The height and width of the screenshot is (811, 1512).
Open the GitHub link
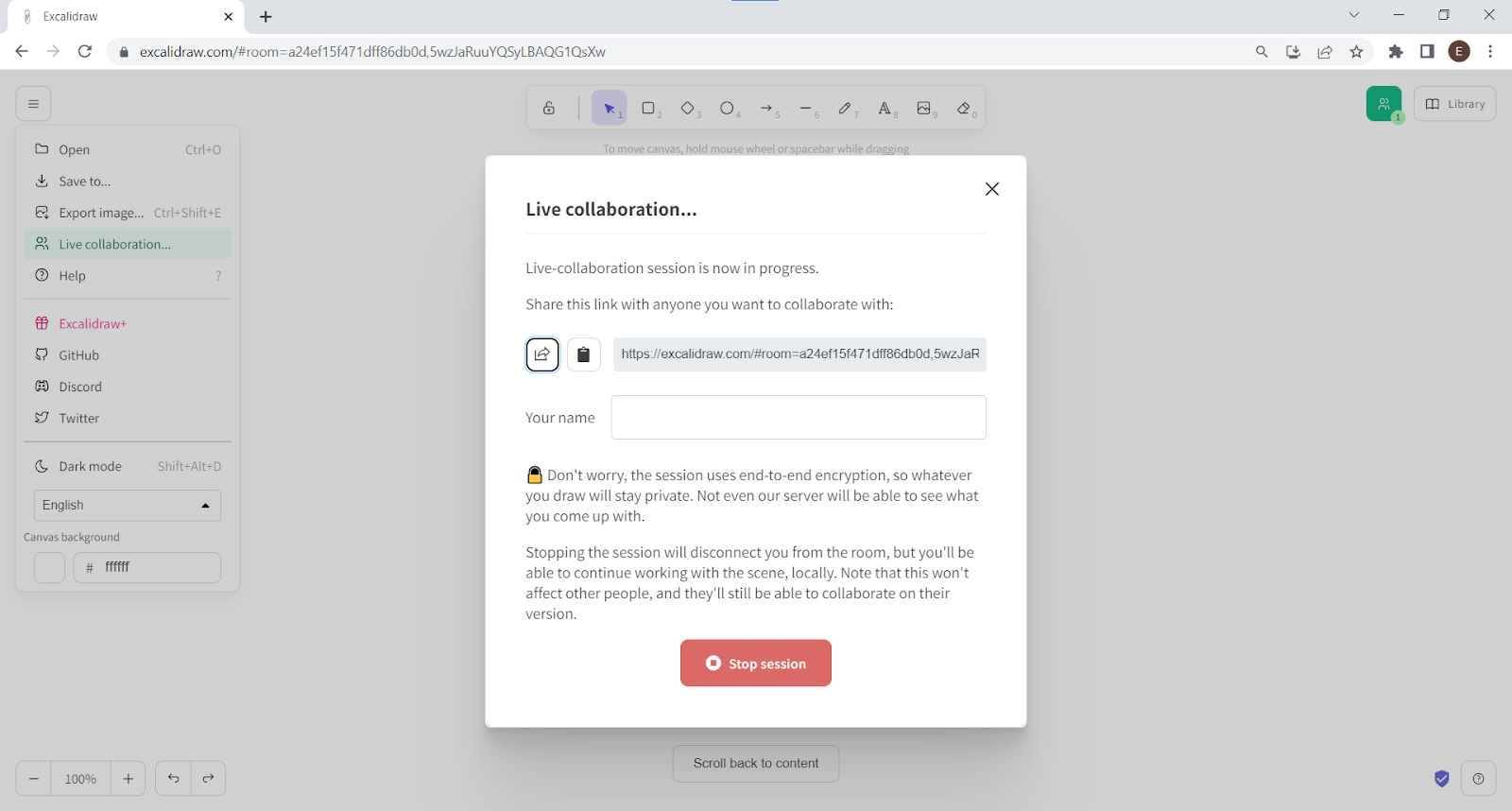click(x=128, y=355)
